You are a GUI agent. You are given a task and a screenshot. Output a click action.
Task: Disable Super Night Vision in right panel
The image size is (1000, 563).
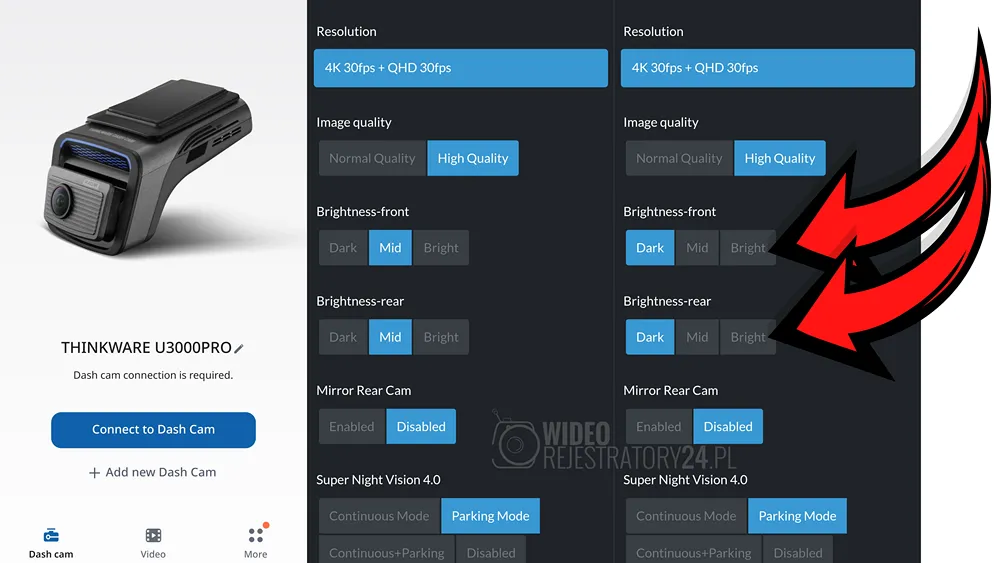click(798, 552)
